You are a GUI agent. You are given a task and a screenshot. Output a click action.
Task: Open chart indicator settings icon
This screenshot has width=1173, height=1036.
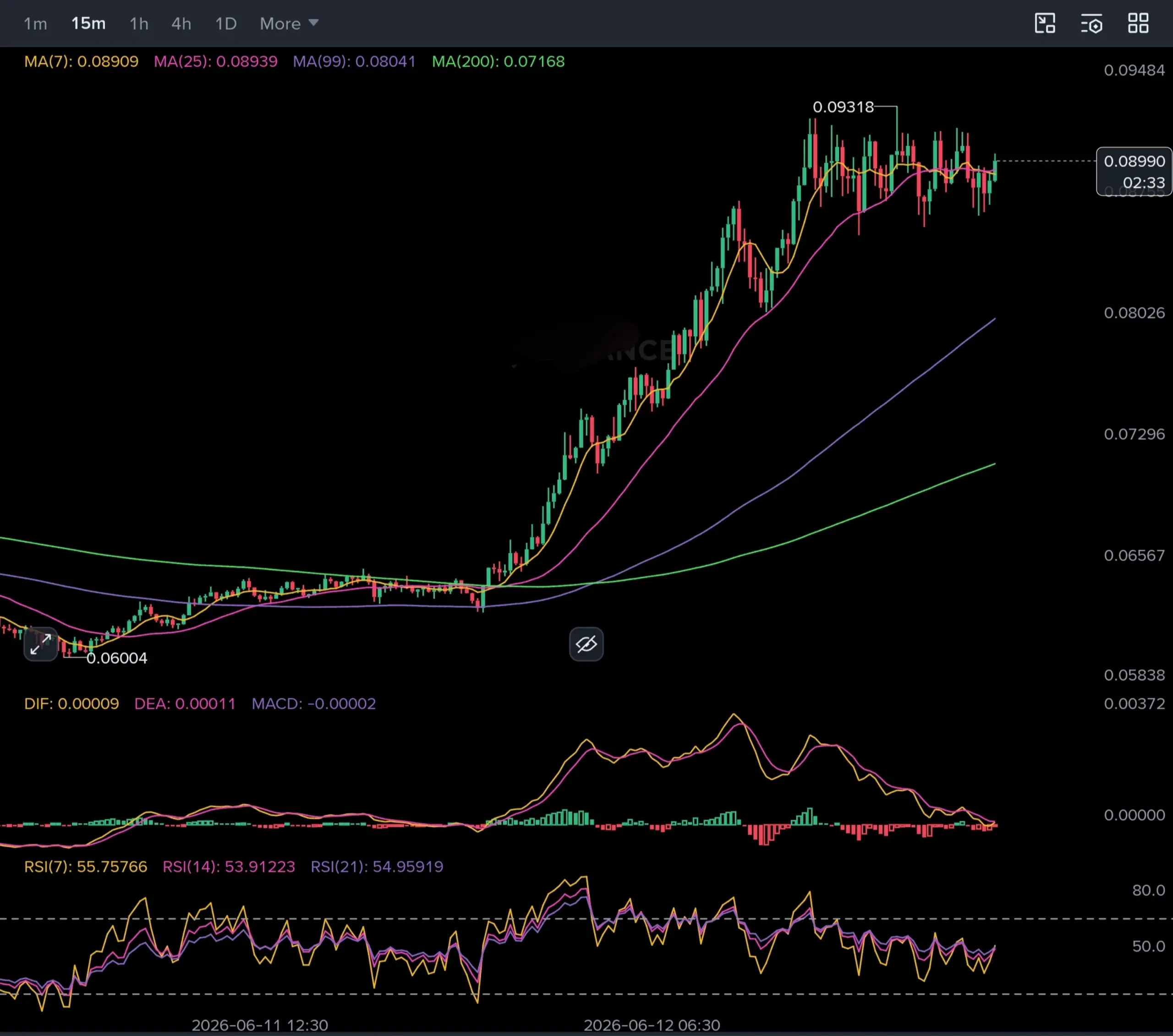click(1091, 23)
